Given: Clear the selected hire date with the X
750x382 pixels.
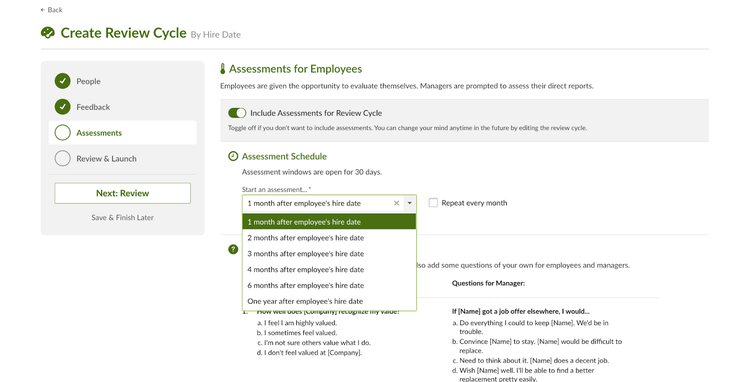Looking at the screenshot, I should 396,203.
